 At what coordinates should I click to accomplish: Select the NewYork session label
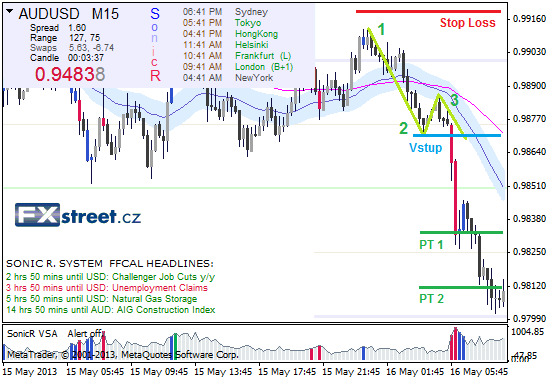pos(254,78)
